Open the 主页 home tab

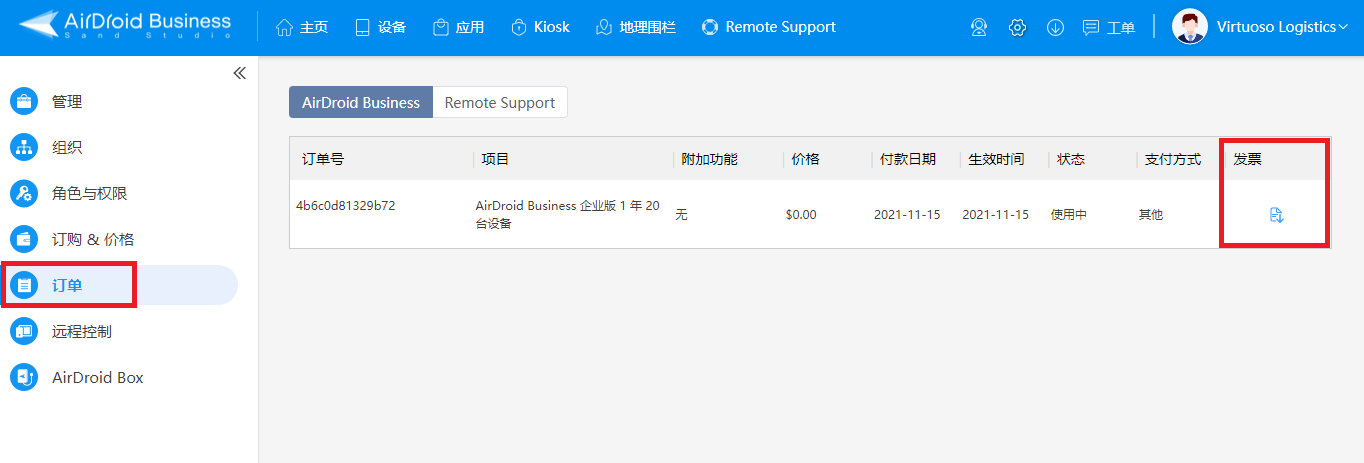click(302, 27)
